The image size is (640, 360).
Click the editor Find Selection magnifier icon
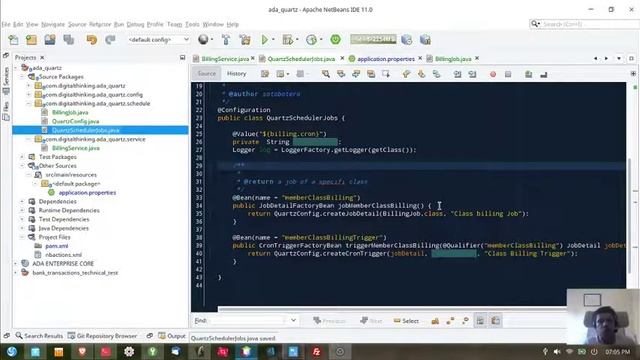click(x=325, y=74)
